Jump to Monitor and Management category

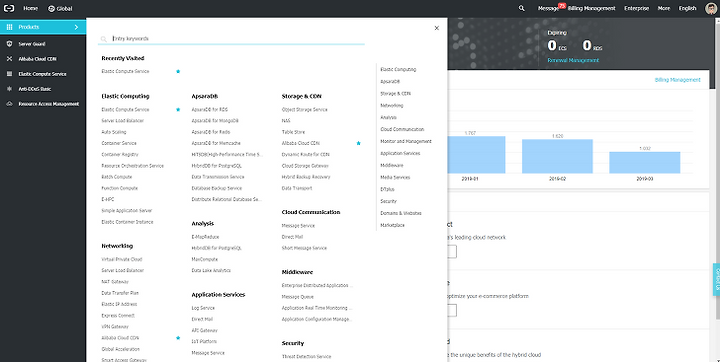coord(406,141)
